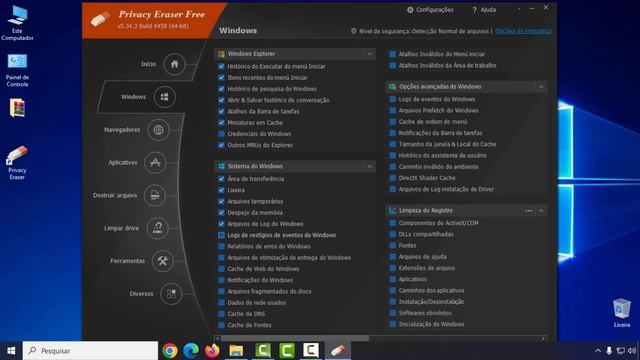Switch to Início tab label

[149, 64]
